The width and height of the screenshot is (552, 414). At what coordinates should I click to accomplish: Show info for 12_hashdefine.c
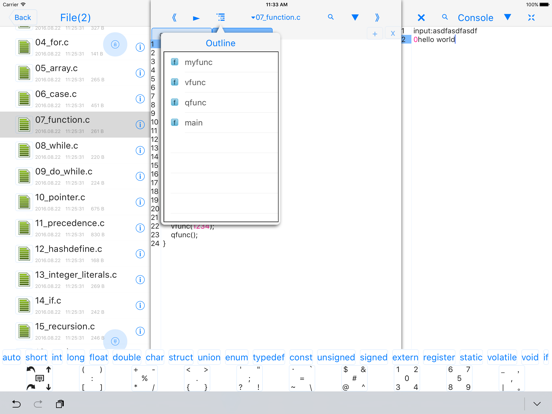[140, 253]
